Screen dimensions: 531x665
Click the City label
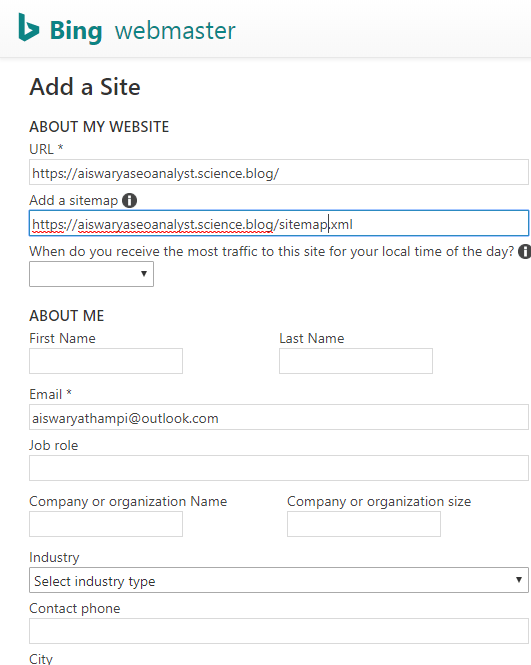click(x=41, y=659)
